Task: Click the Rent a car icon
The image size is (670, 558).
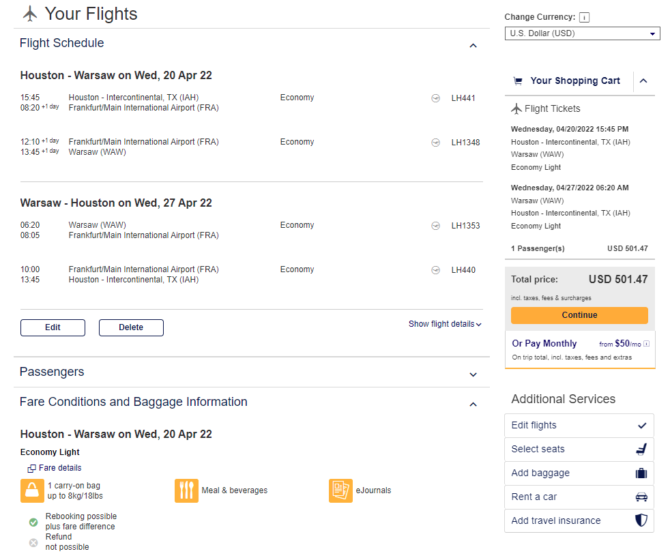Action: click(641, 497)
